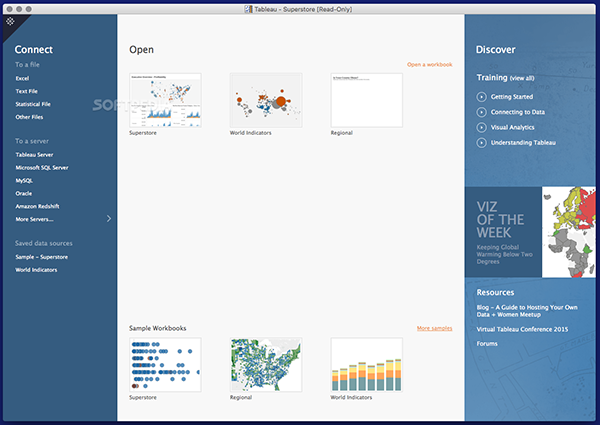This screenshot has height=425, width=600.
Task: Click the Regional label under Sample Workbooks
Action: (x=241, y=397)
